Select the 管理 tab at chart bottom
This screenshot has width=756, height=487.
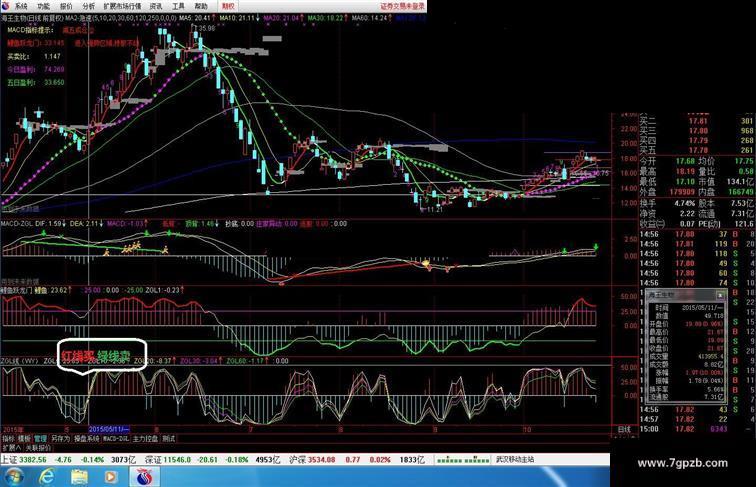(40, 439)
